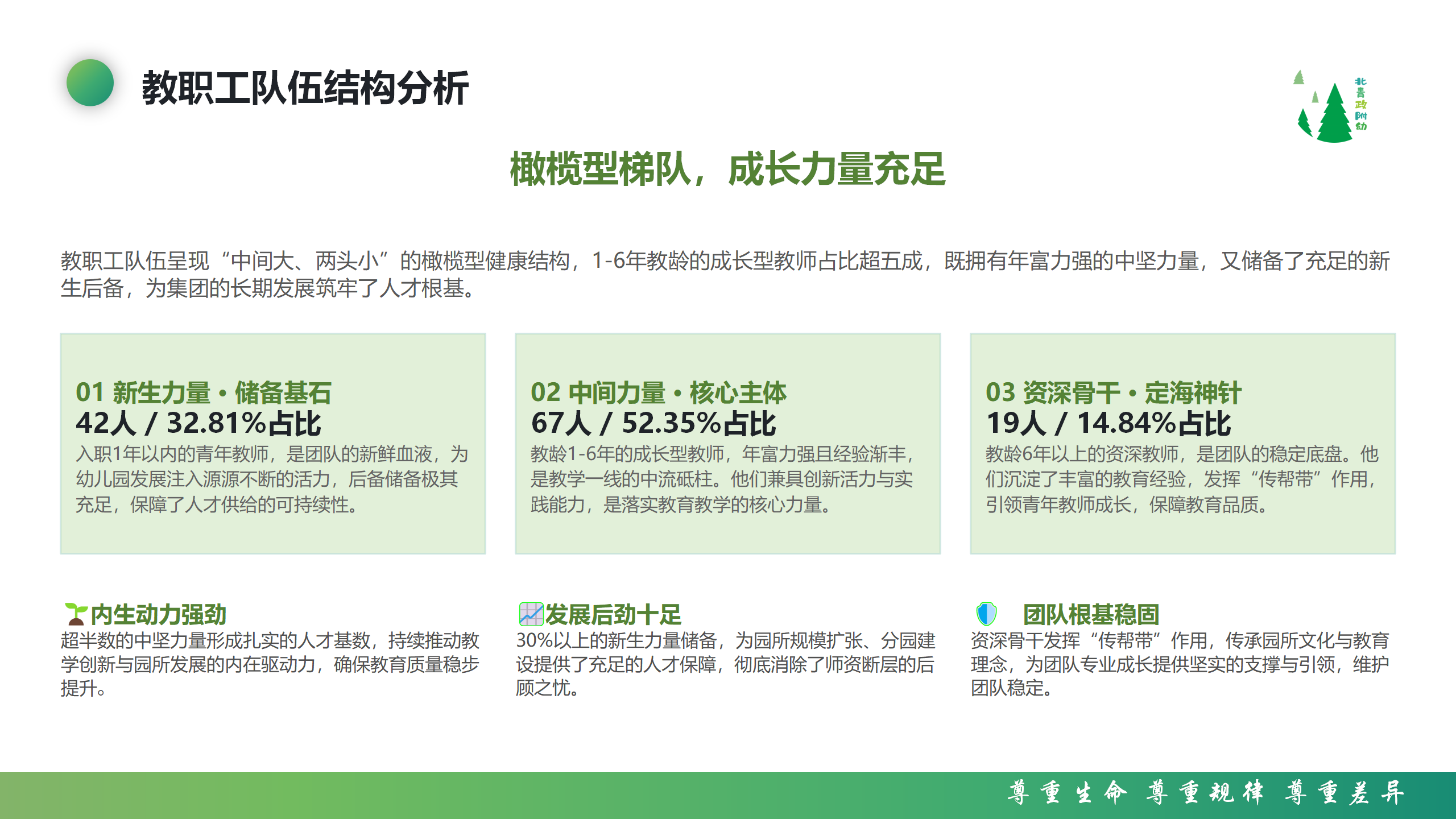Click the text starting 资深骨干发挥“传帮带”作用
Image resolution: width=1456 pixels, height=819 pixels.
coord(1181,664)
